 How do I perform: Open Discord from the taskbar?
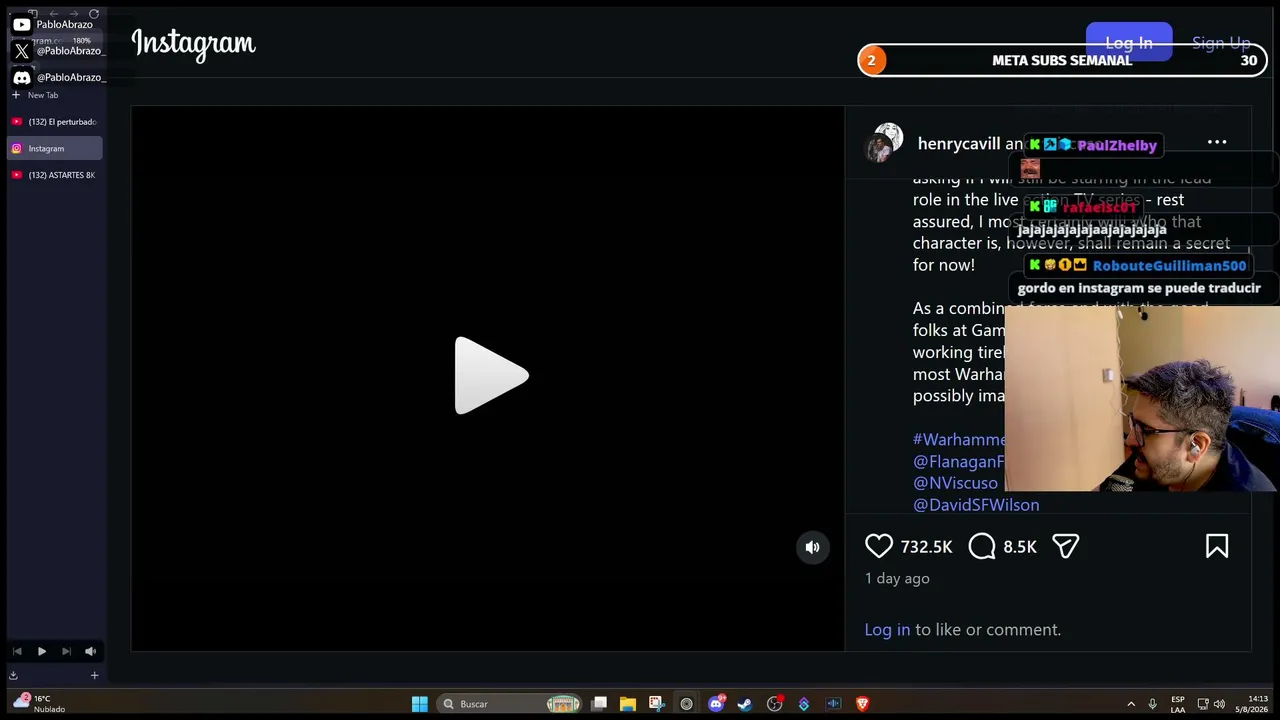point(716,704)
